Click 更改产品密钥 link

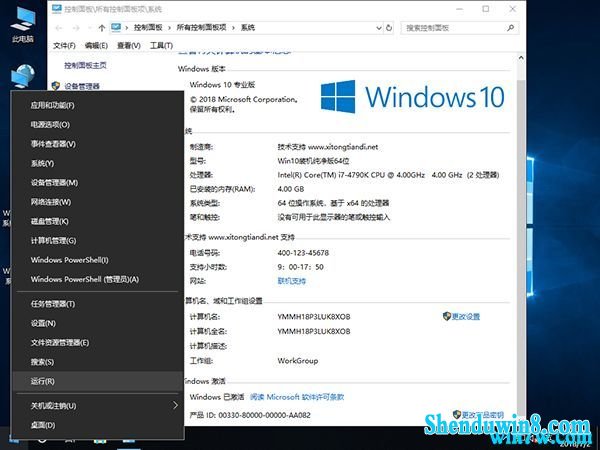(x=483, y=415)
